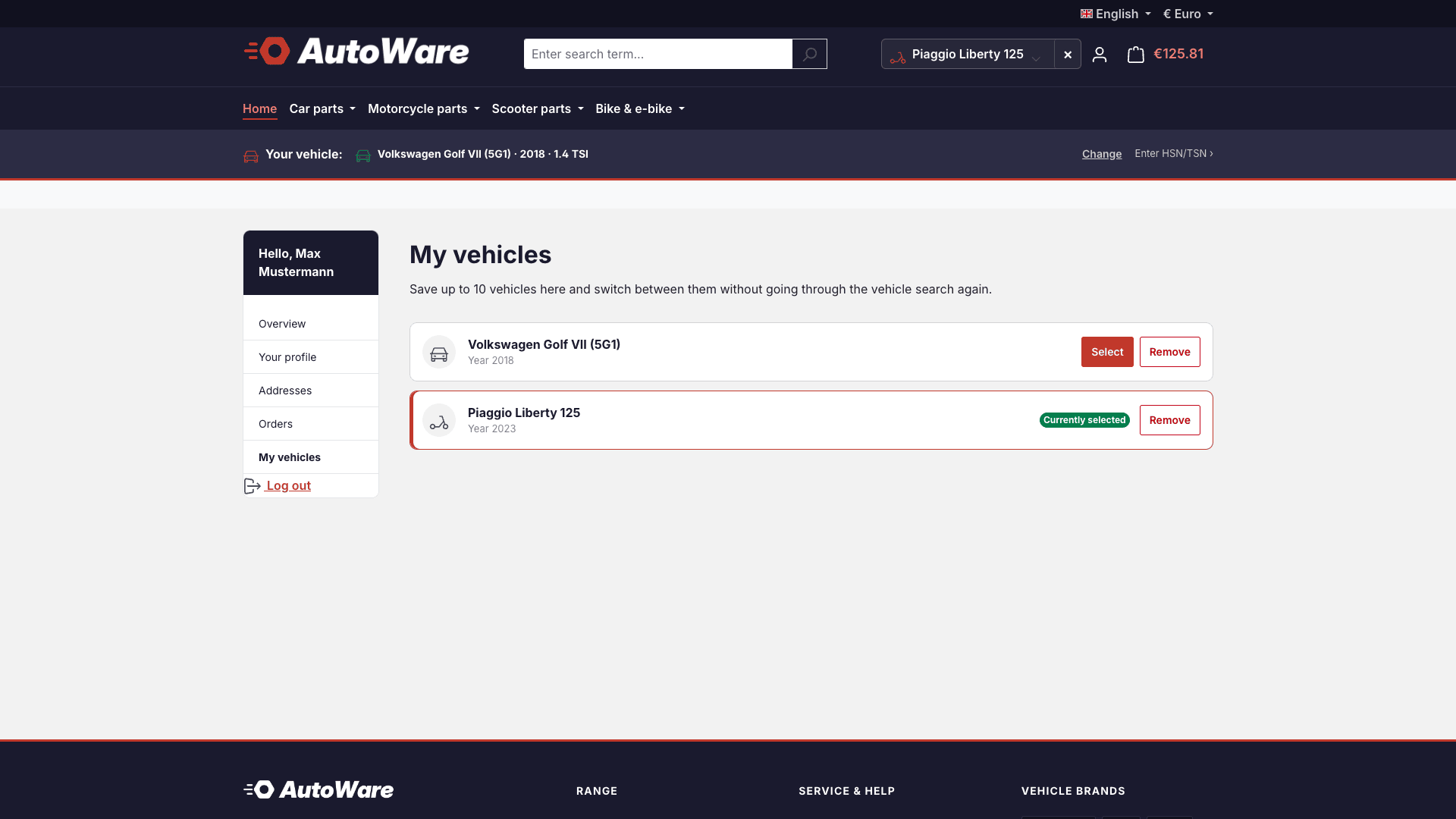Viewport: 1456px width, 819px height.
Task: Click the Vehicle Brands footer heading
Action: [1073, 791]
